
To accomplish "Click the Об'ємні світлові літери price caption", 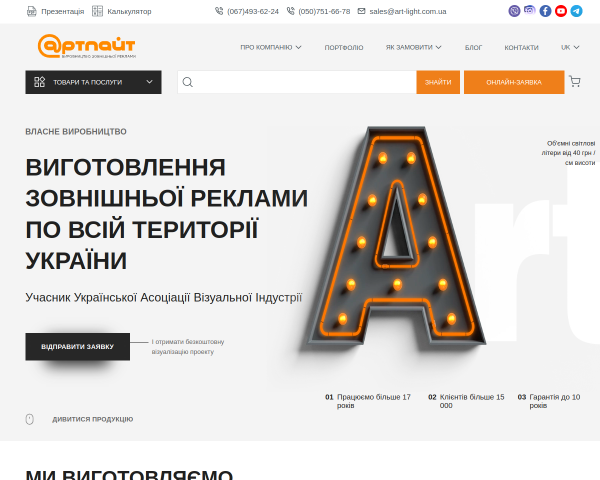I will [568, 153].
